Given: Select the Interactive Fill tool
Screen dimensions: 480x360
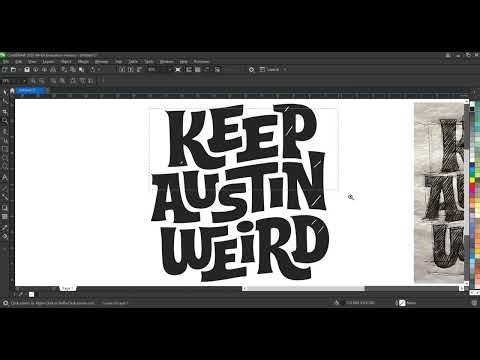Looking at the screenshot, I should (5, 236).
